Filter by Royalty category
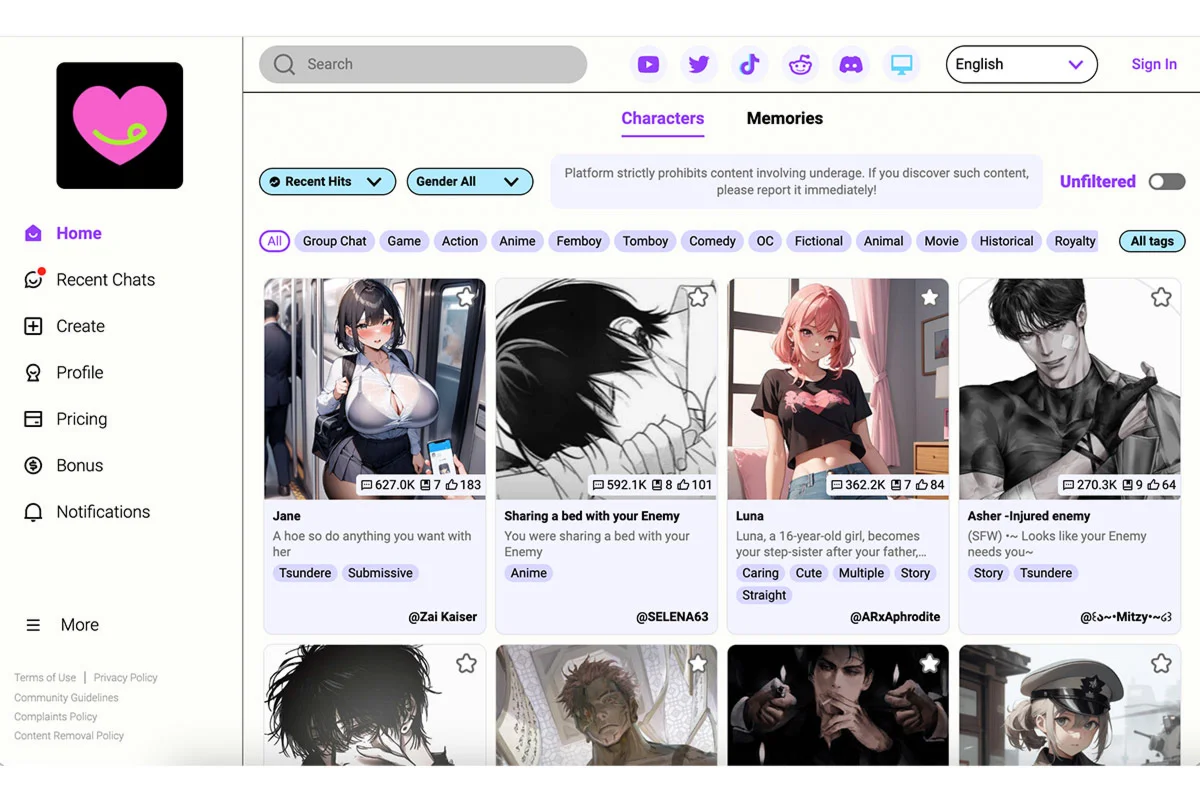This screenshot has height=800, width=1200. (x=1075, y=241)
